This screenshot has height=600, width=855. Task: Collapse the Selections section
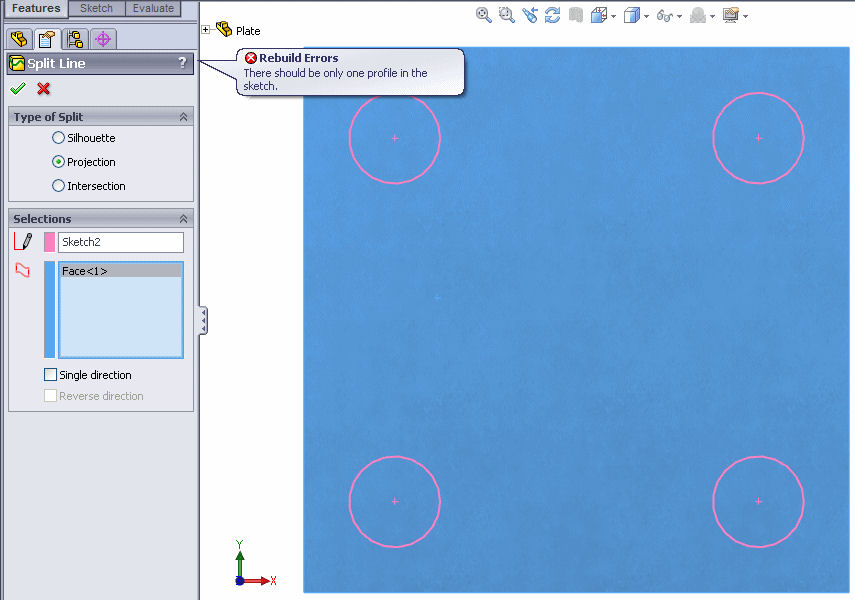click(184, 219)
